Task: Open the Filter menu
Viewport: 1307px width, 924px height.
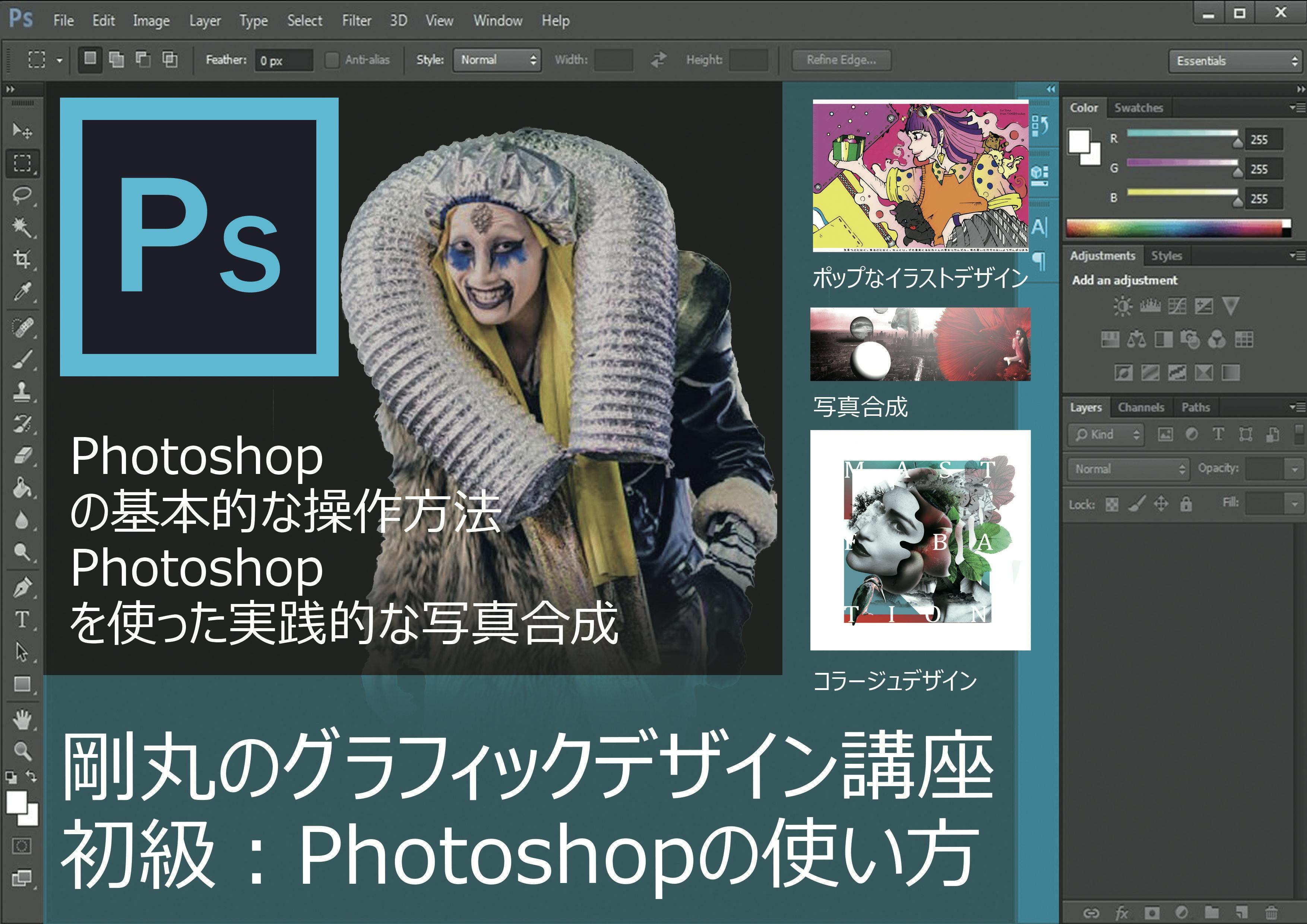Action: click(x=356, y=20)
